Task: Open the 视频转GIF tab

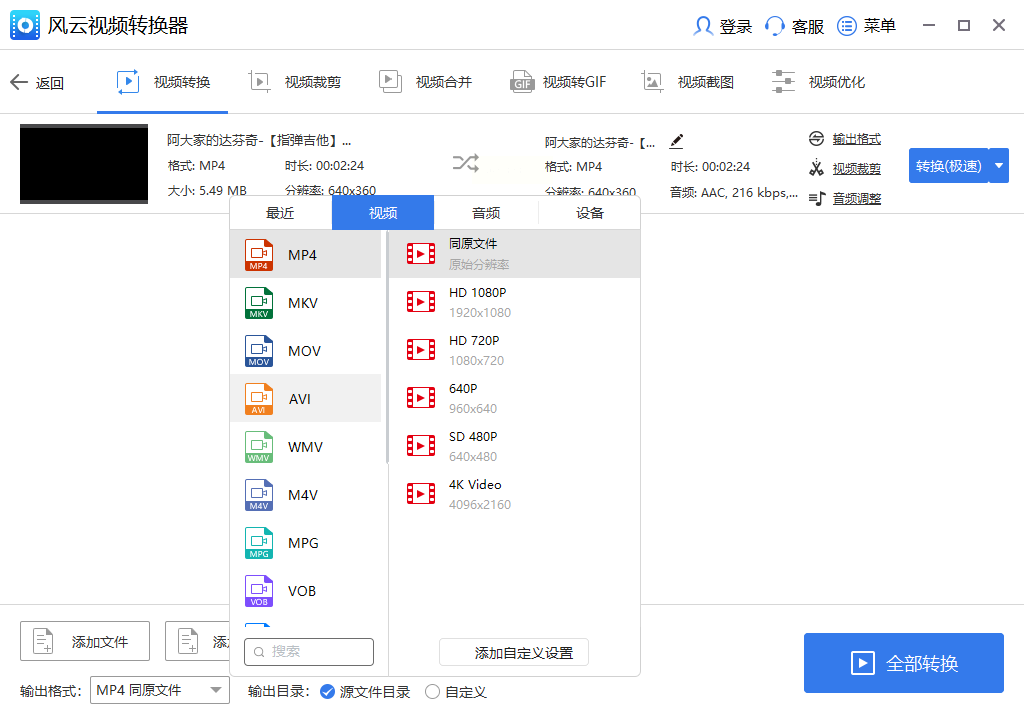Action: 559,82
